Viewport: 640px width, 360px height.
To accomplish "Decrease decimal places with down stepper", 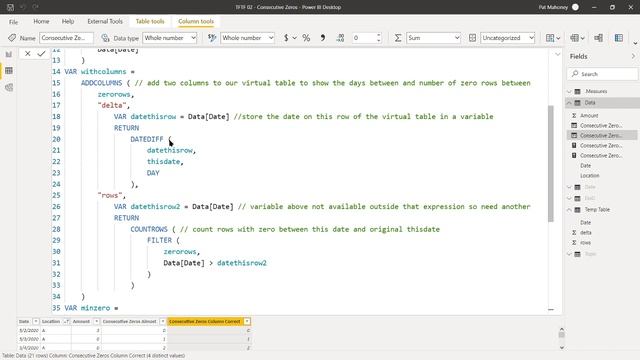I will point(379,41).
